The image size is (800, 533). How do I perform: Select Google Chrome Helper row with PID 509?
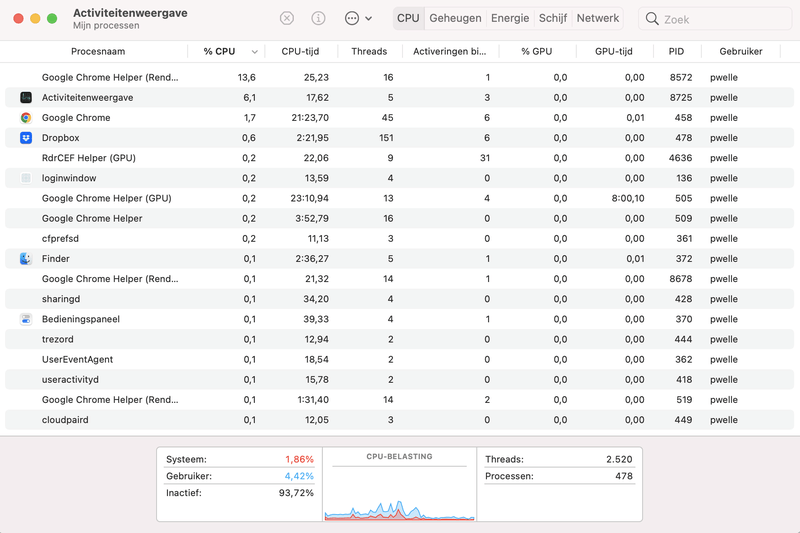(399, 218)
